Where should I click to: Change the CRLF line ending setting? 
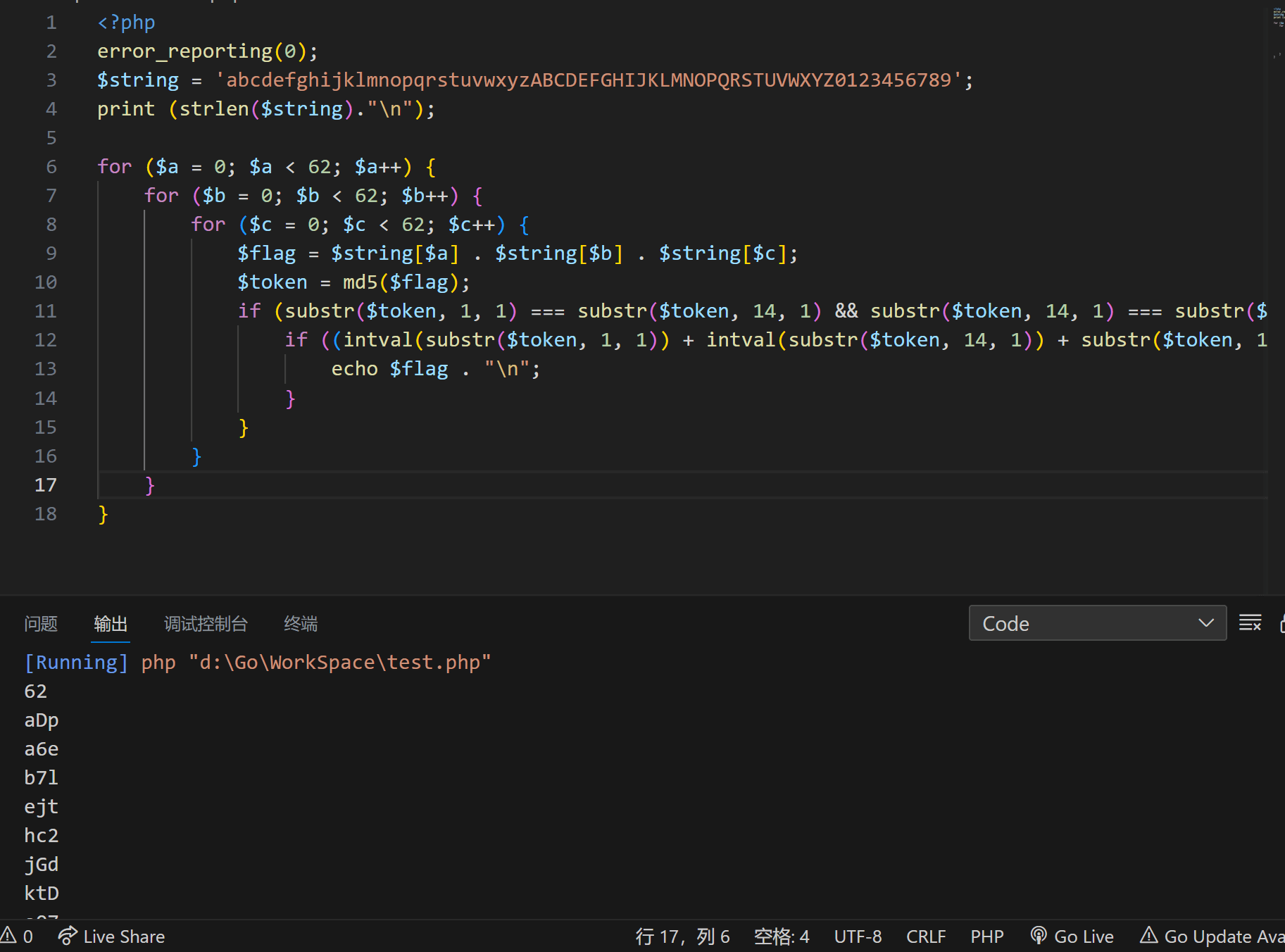[x=926, y=937]
